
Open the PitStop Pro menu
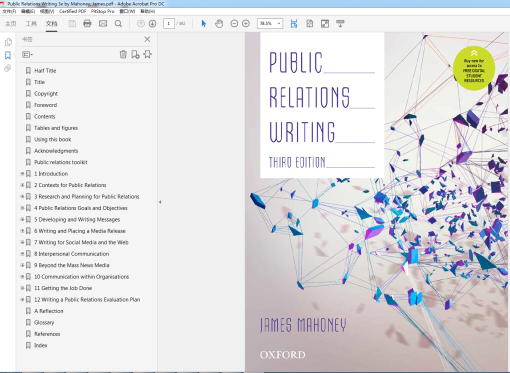[103, 11]
